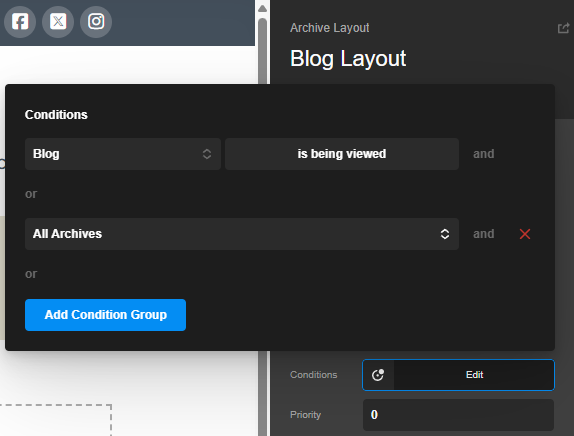Toggle the 'is being viewed' operator

tap(342, 154)
